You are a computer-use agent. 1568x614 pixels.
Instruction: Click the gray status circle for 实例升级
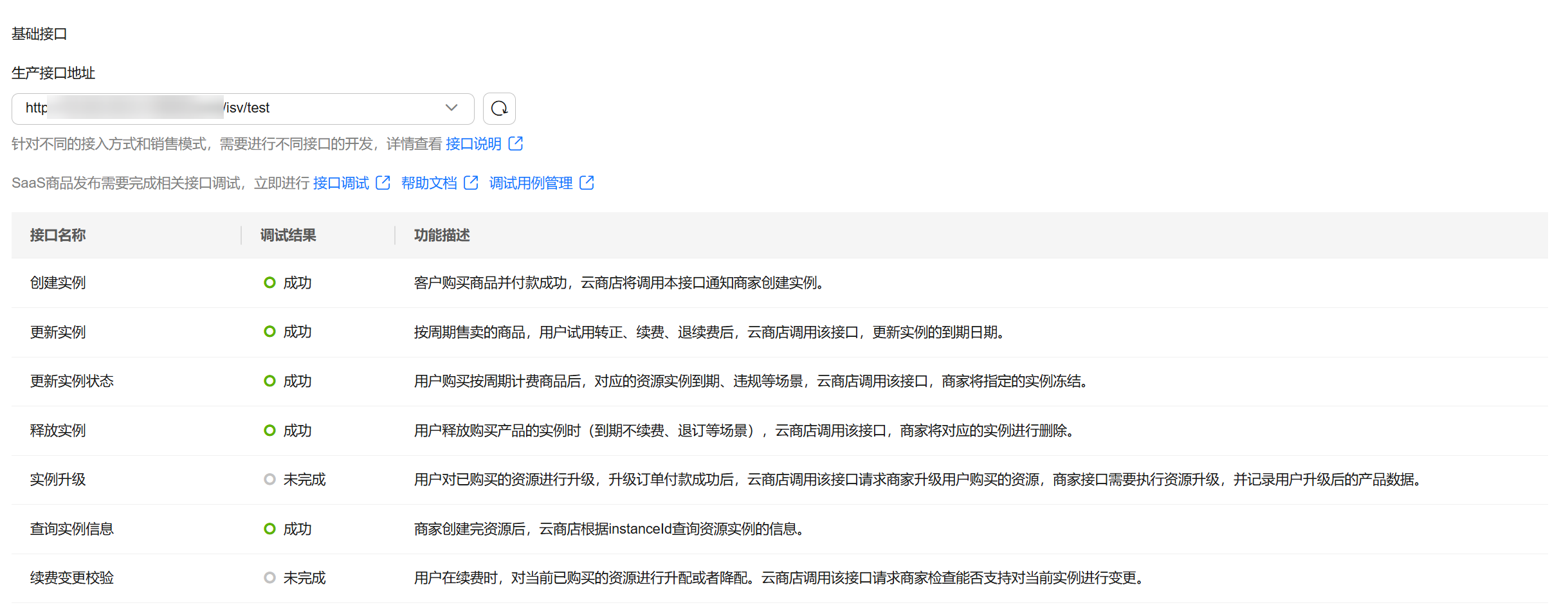(x=269, y=479)
